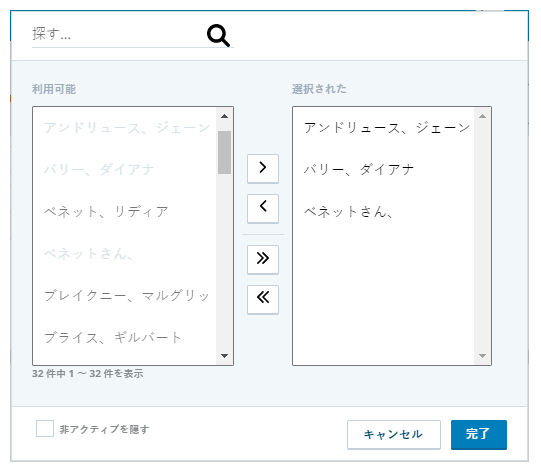The image size is (541, 474).
Task: Select ベネット、リディア in available list
Action: click(x=124, y=211)
